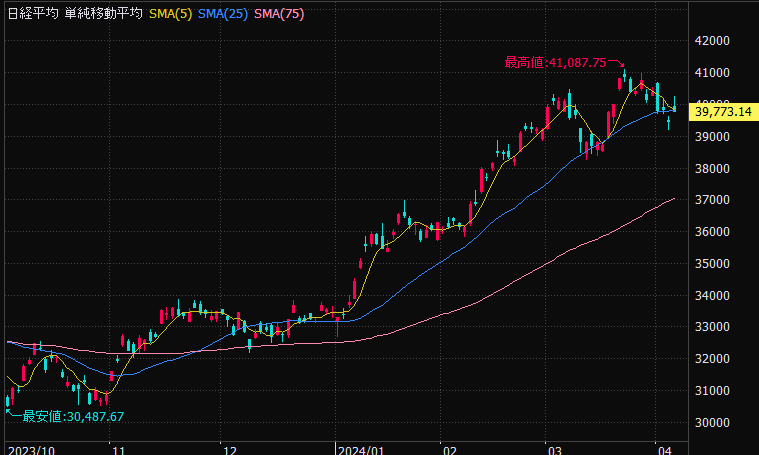Click the 日経平均 単純移動平均 chart title

click(75, 14)
